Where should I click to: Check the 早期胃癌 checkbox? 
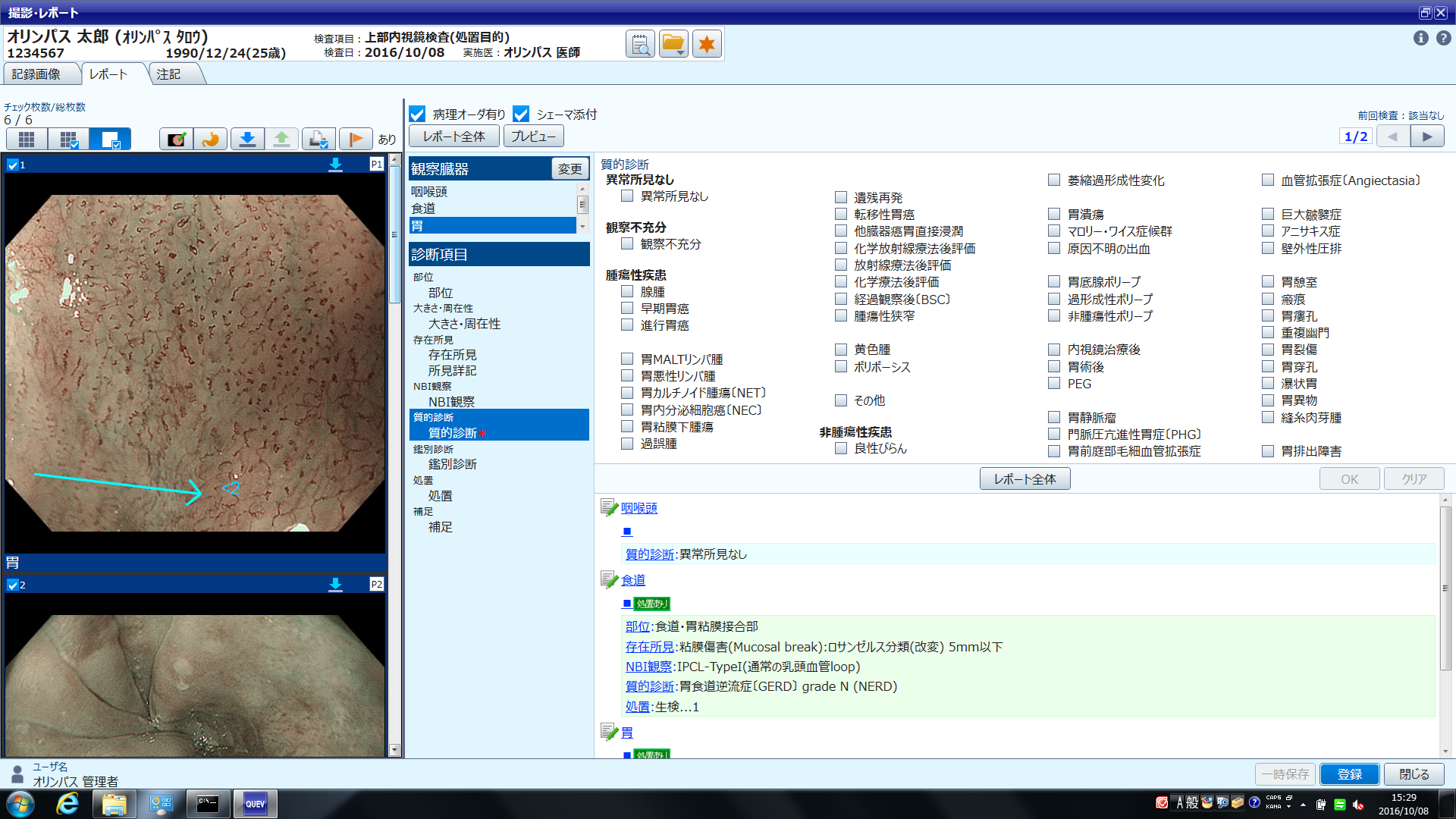click(627, 308)
